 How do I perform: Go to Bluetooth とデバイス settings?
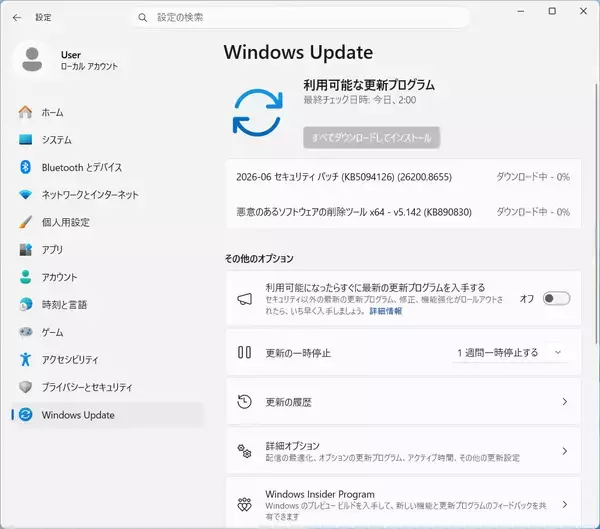[108, 167]
